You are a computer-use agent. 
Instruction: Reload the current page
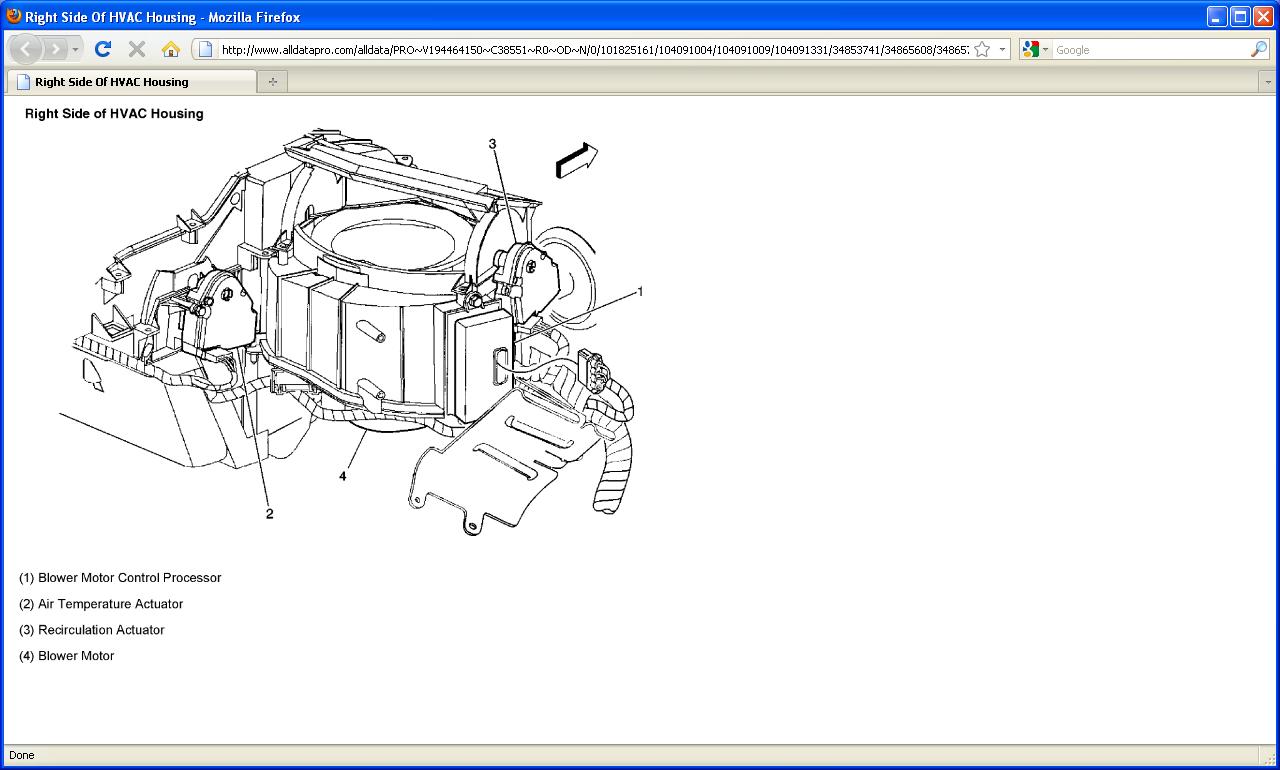103,49
